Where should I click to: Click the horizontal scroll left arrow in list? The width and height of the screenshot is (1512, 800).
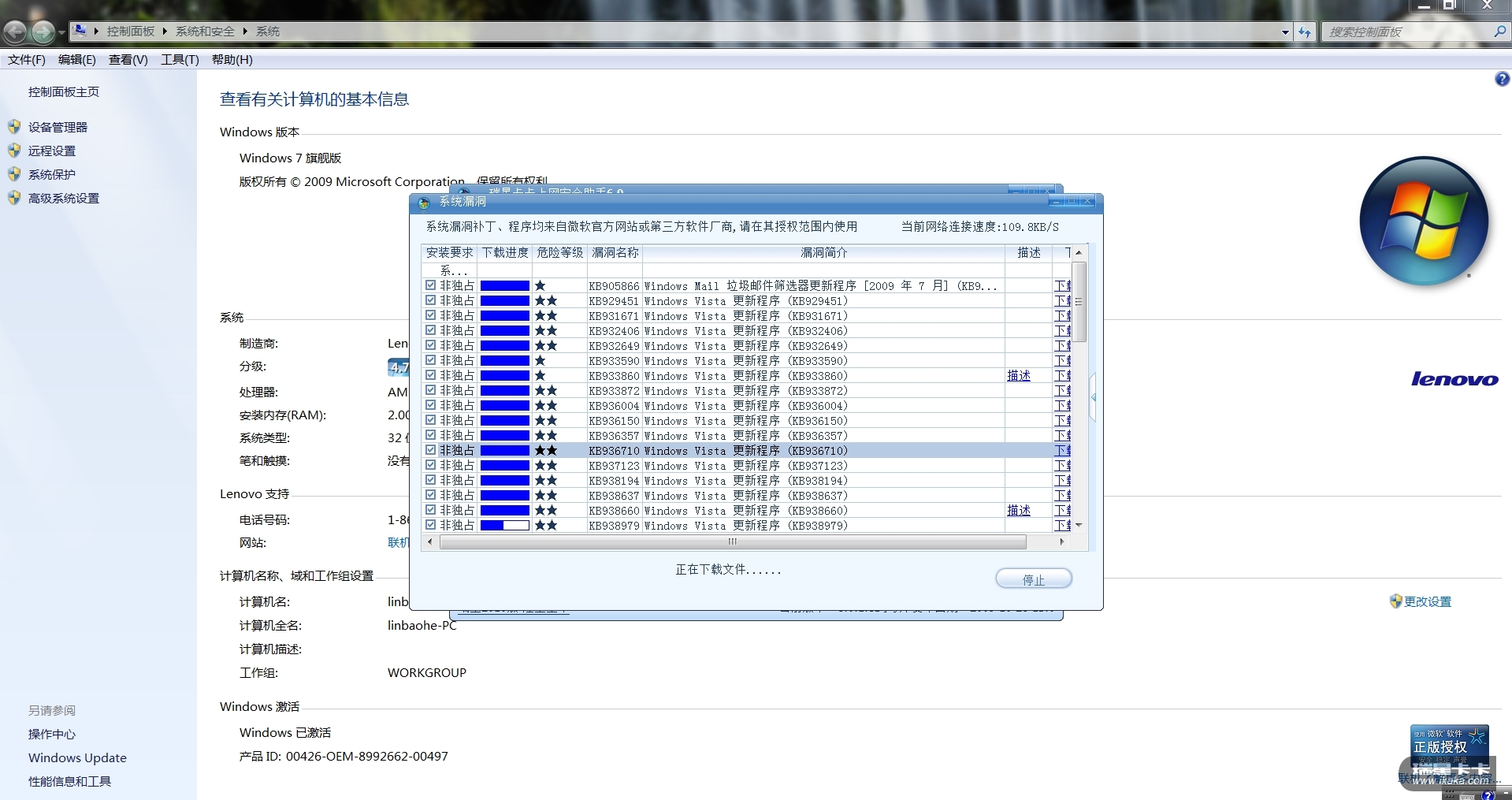(x=429, y=541)
